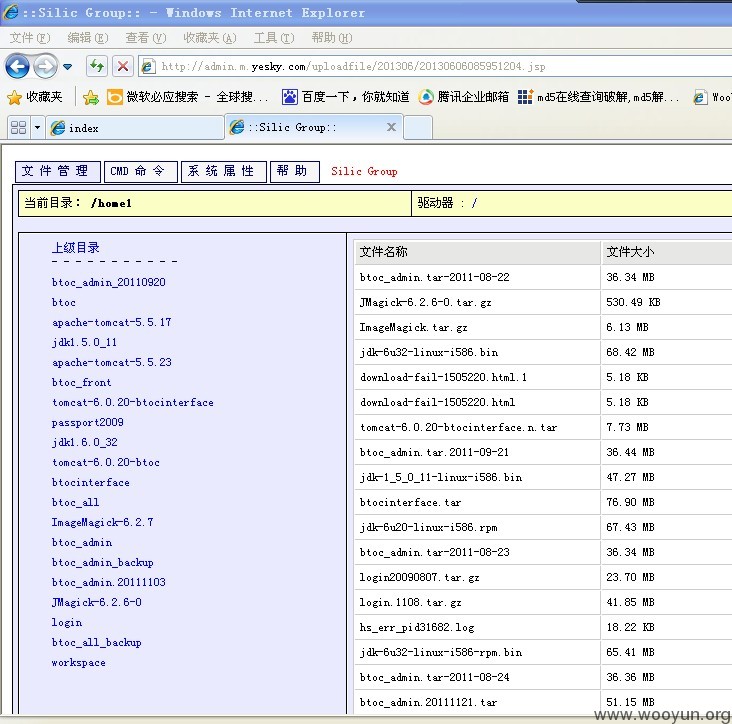Screen dimensions: 732x724
Task: Select file btoc_admin.tar-2011-08-22
Action: 435,277
